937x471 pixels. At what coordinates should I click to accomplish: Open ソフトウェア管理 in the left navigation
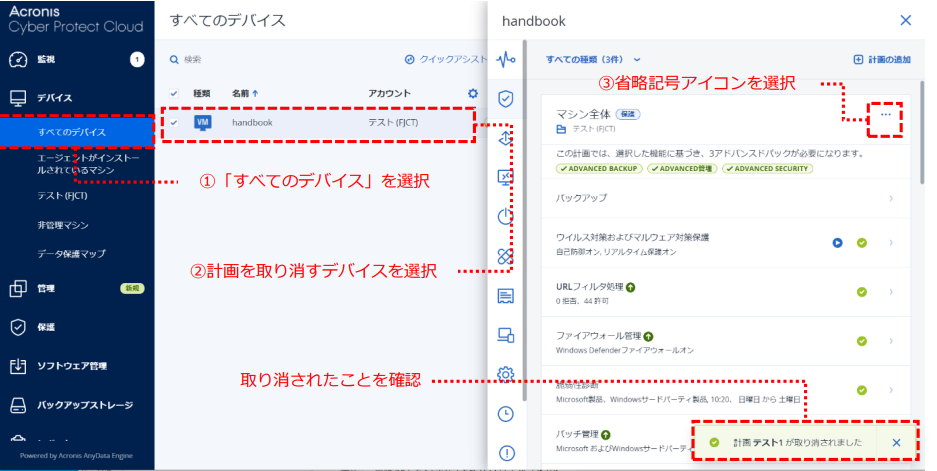pos(71,366)
